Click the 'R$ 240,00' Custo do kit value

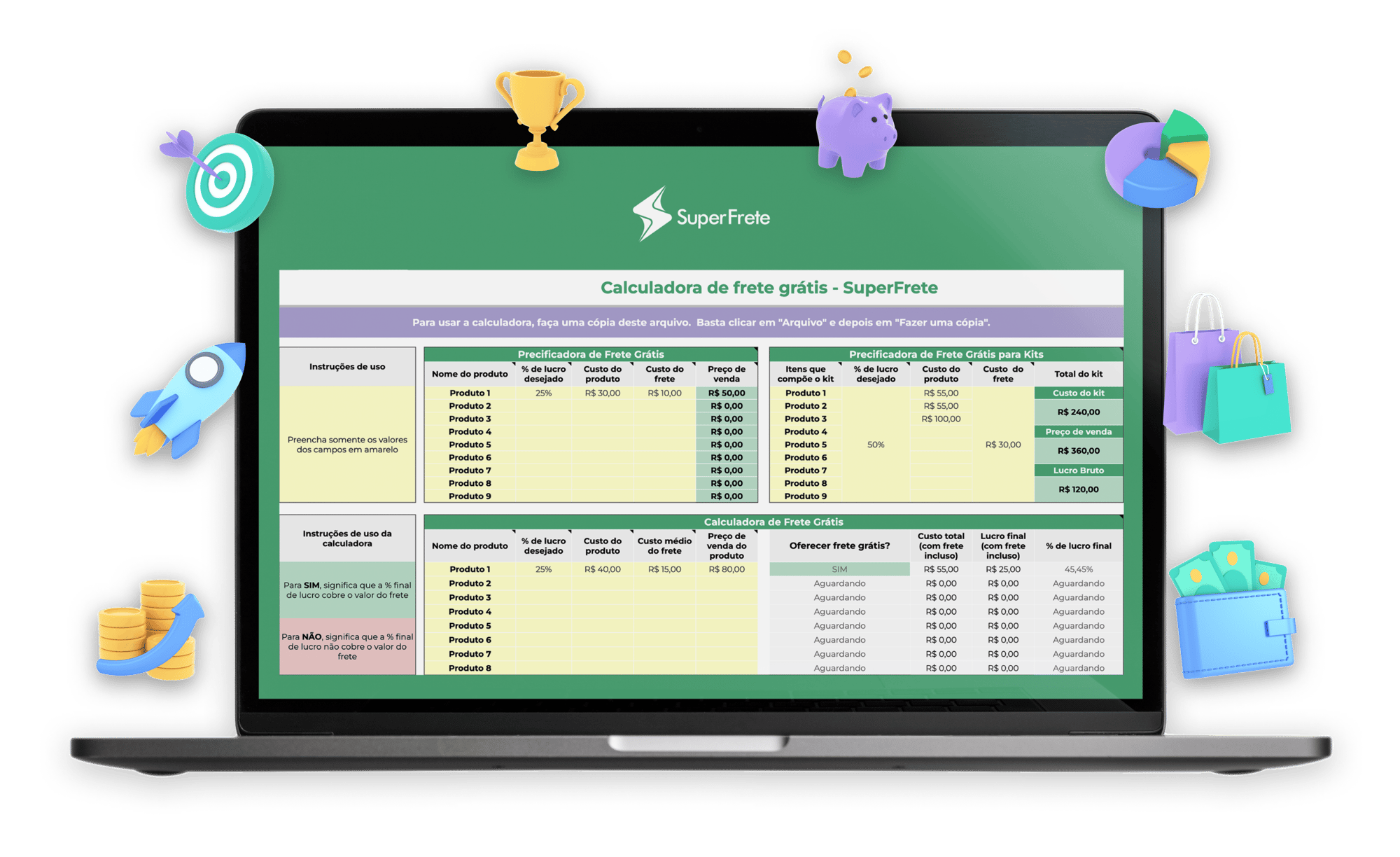1078,412
